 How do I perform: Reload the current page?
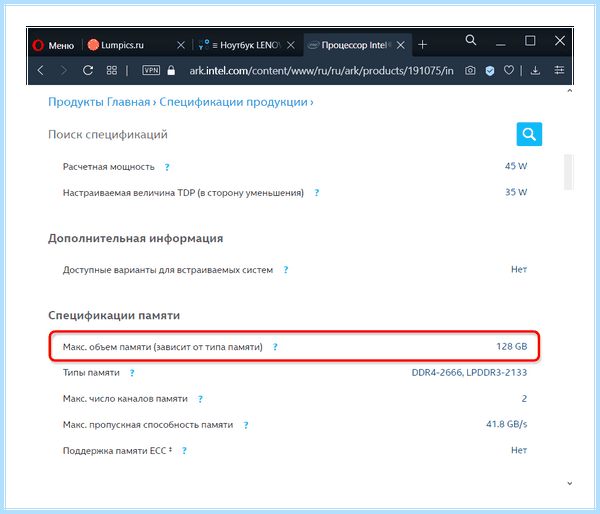(x=88, y=70)
